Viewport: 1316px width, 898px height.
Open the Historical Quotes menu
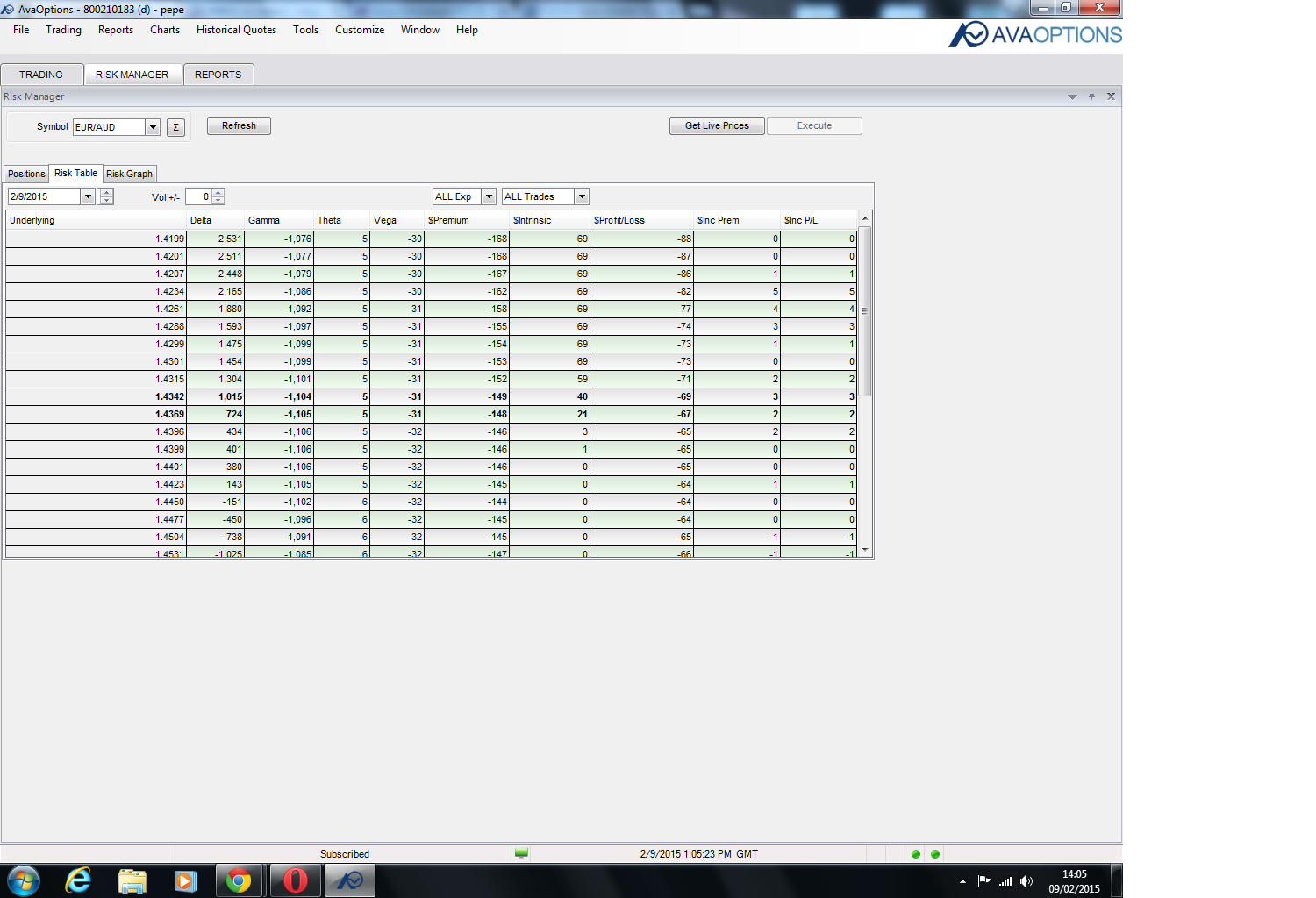point(236,30)
